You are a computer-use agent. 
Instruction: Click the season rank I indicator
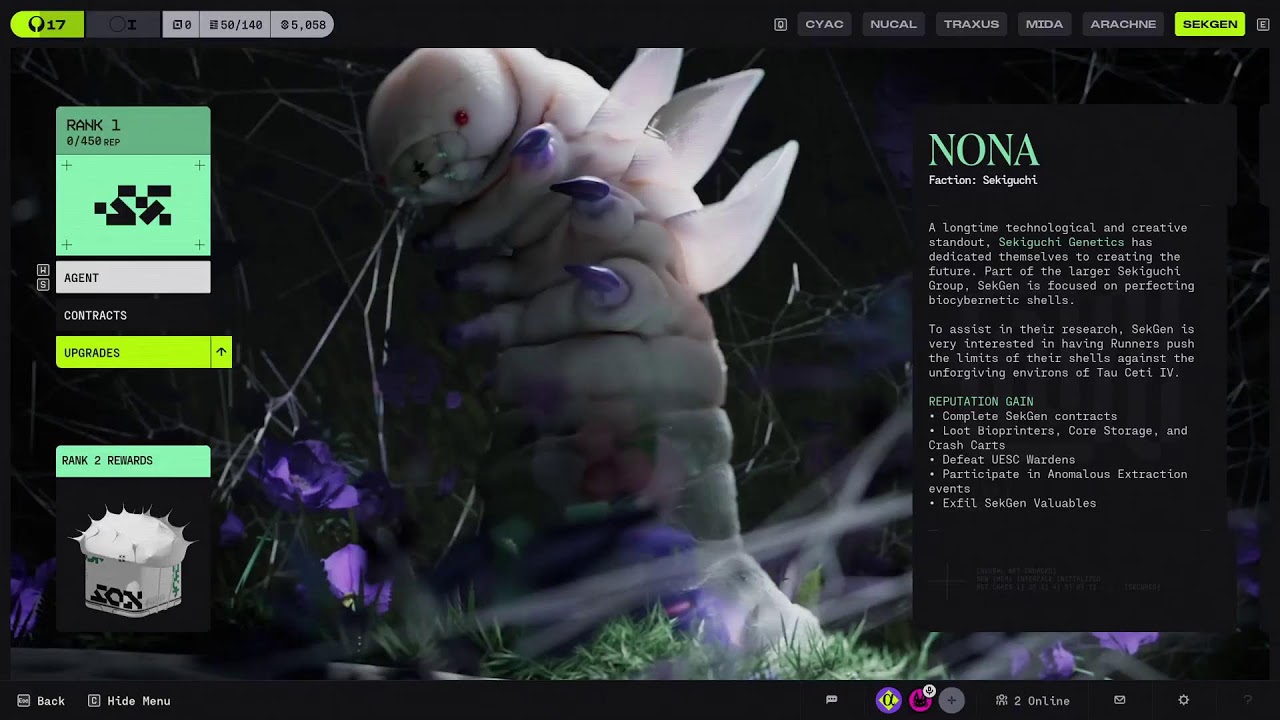[123, 24]
